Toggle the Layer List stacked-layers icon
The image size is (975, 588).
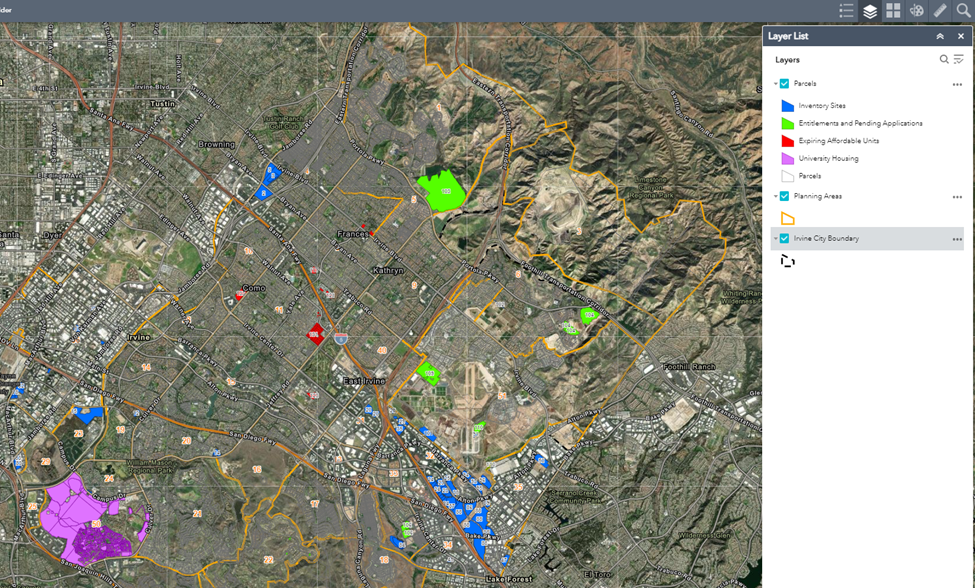pos(869,11)
